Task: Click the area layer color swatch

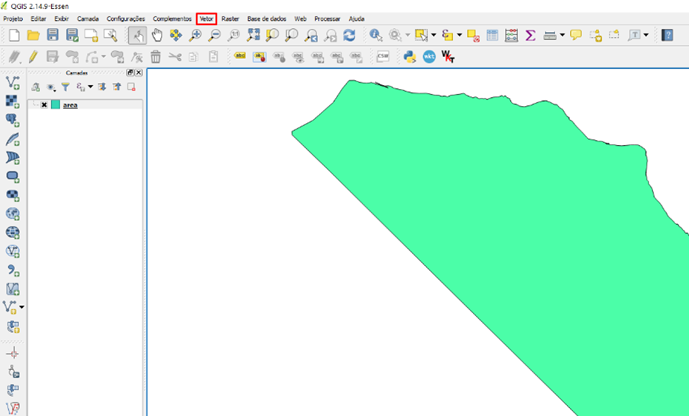Action: tap(55, 105)
